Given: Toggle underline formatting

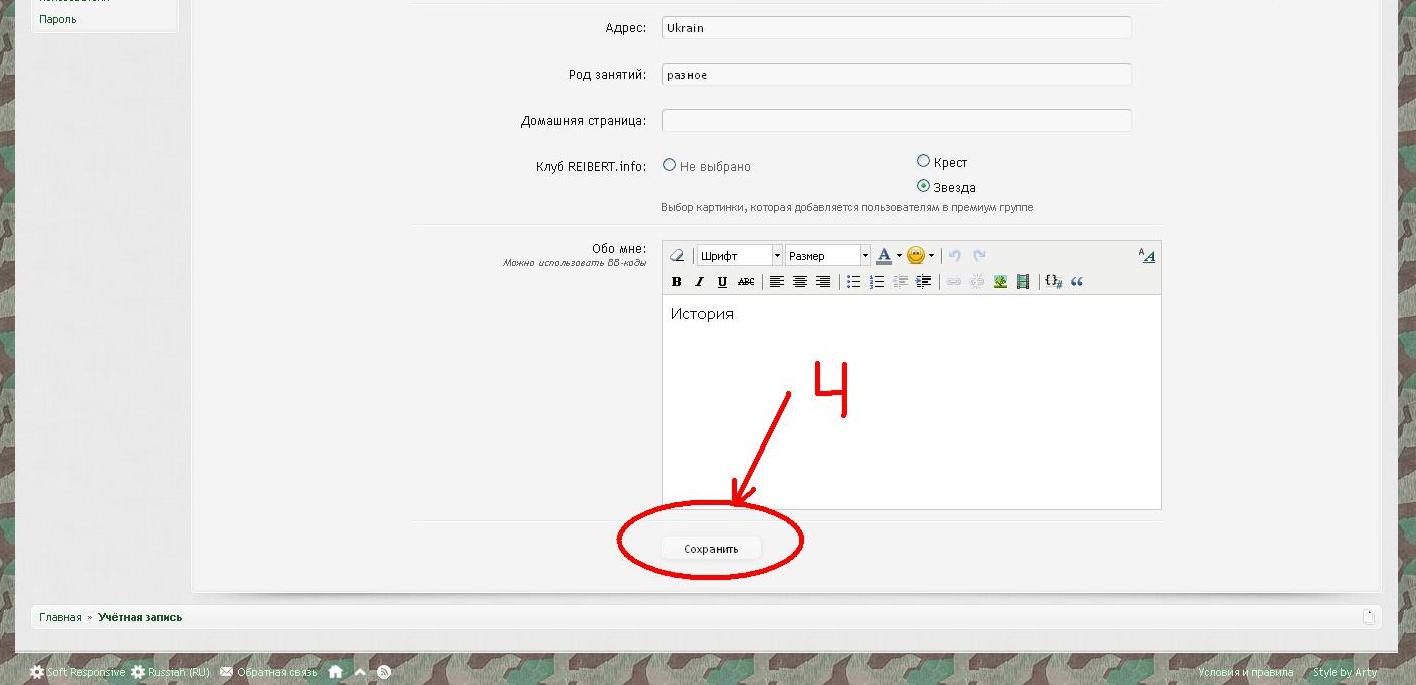Looking at the screenshot, I should (723, 282).
